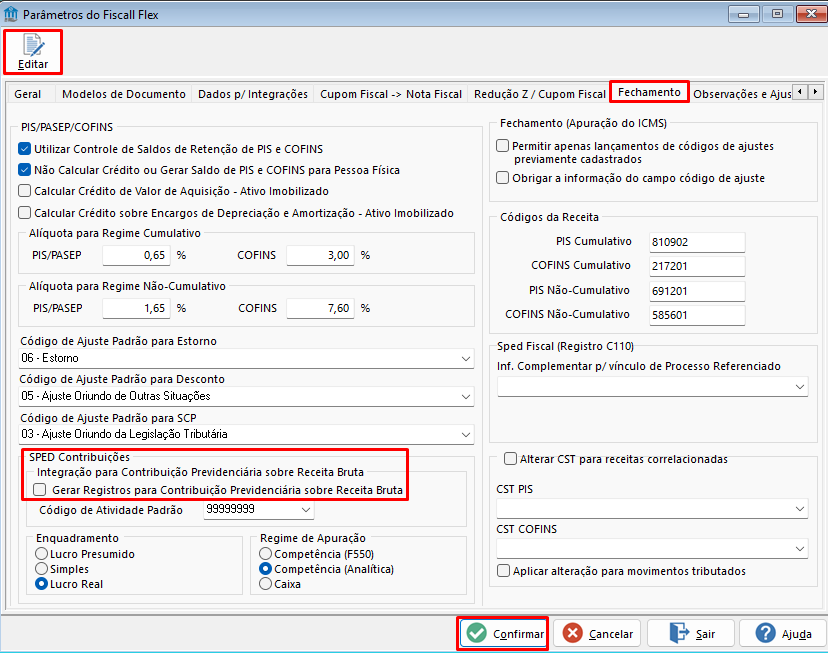Open Redução Z / Cupom Fiscal tab
Viewport: 828px width, 653px height.
tap(540, 94)
